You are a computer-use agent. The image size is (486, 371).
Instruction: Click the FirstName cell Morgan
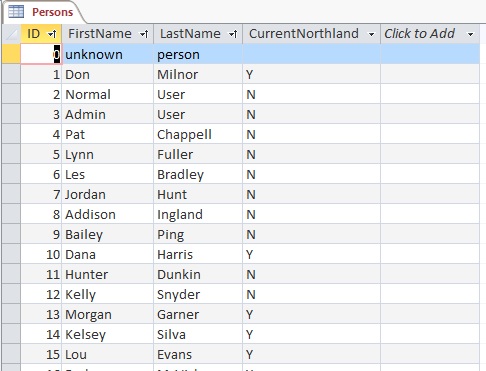[108, 314]
